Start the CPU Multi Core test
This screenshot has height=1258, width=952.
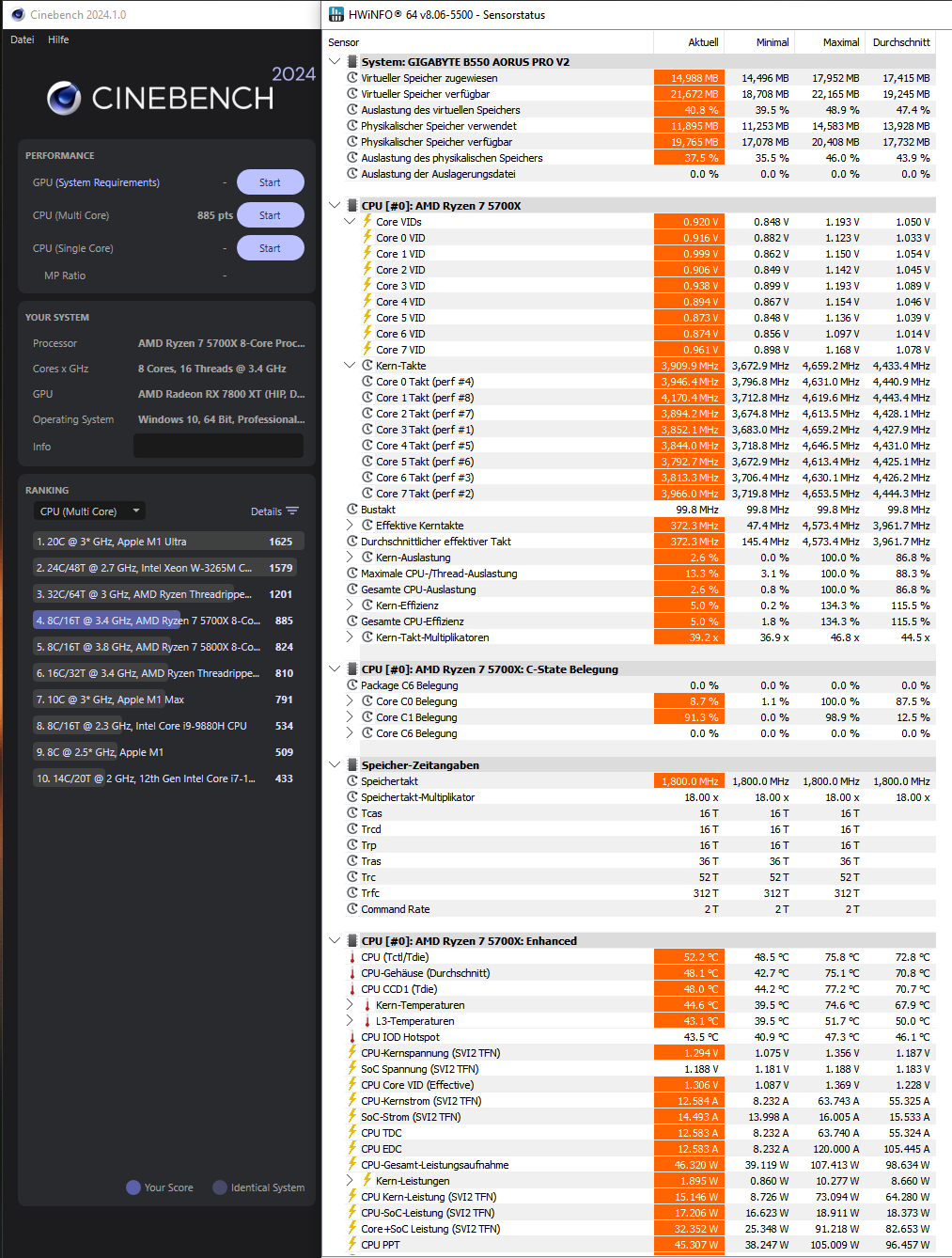point(270,215)
